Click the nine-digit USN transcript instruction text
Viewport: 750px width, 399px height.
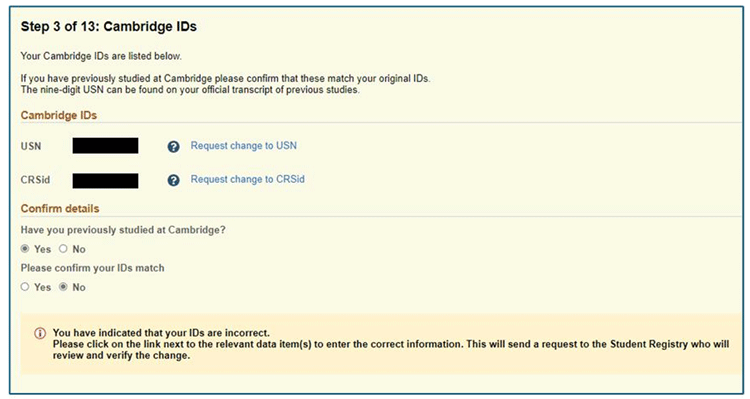pos(190,90)
